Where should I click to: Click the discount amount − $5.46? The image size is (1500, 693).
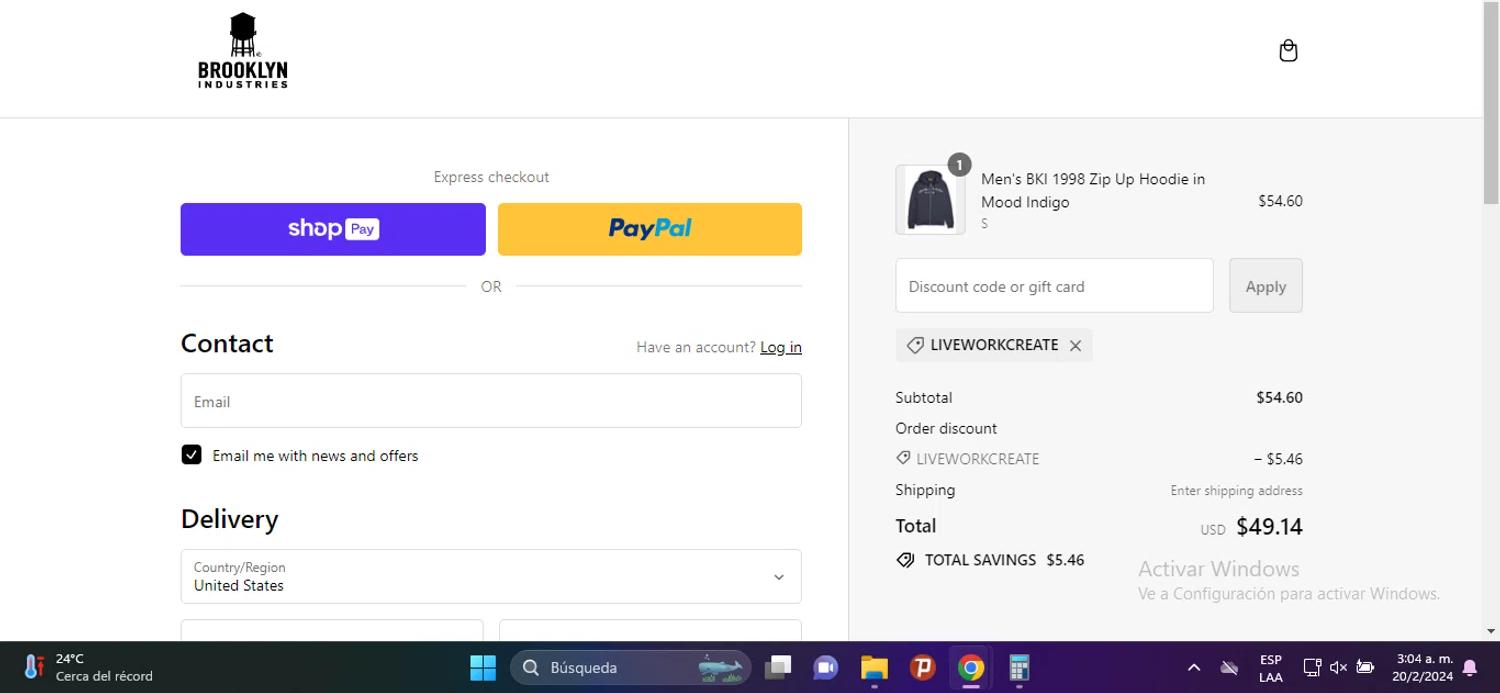point(1278,459)
